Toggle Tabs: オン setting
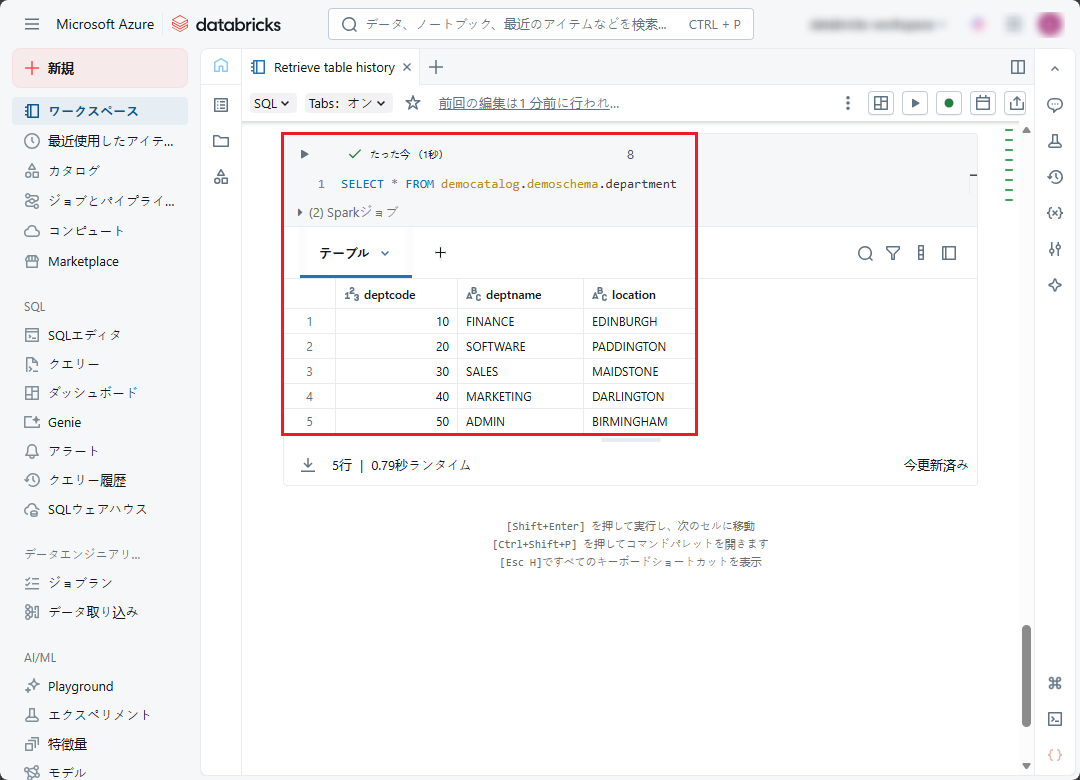This screenshot has width=1080, height=780. pyautogui.click(x=349, y=103)
